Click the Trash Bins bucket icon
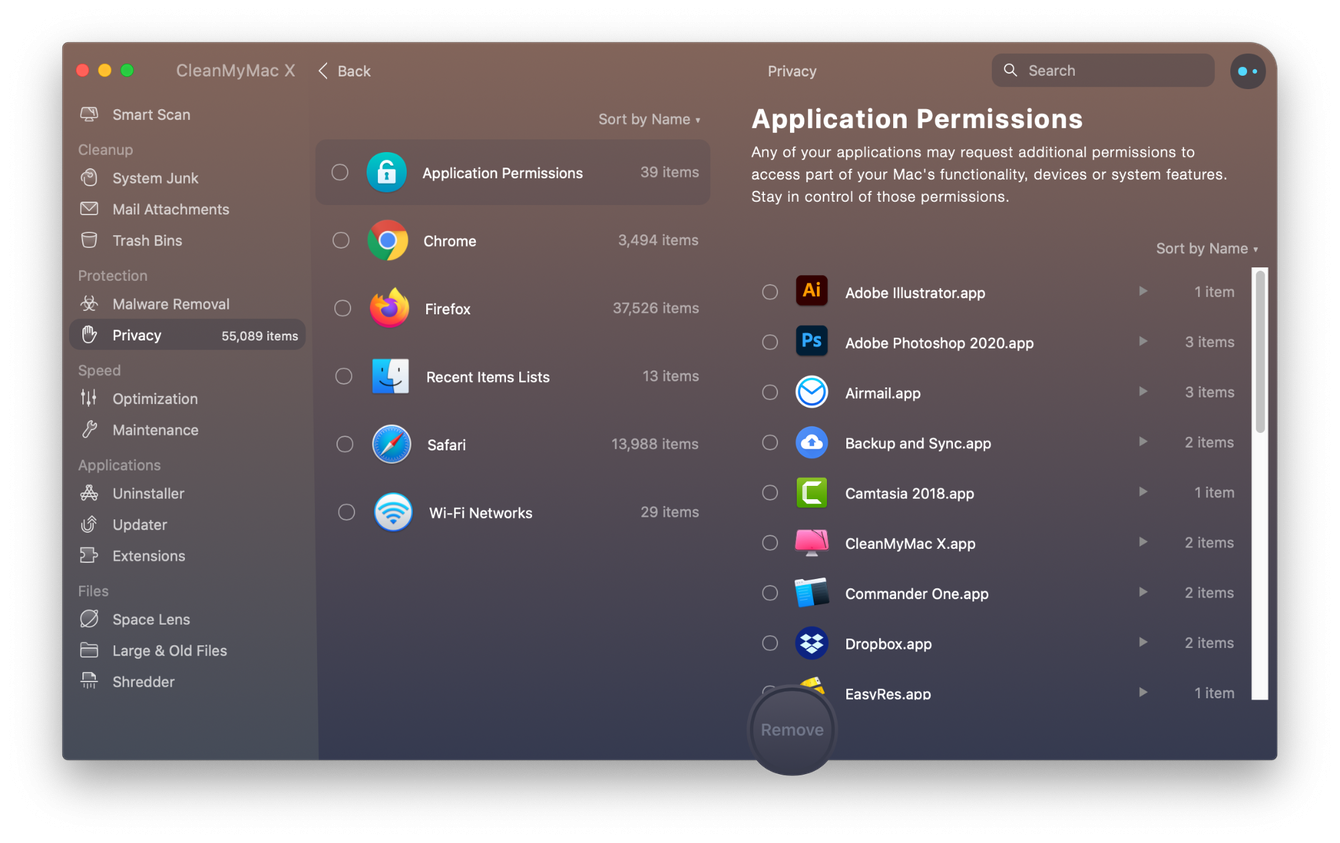The image size is (1340, 843). (x=89, y=240)
